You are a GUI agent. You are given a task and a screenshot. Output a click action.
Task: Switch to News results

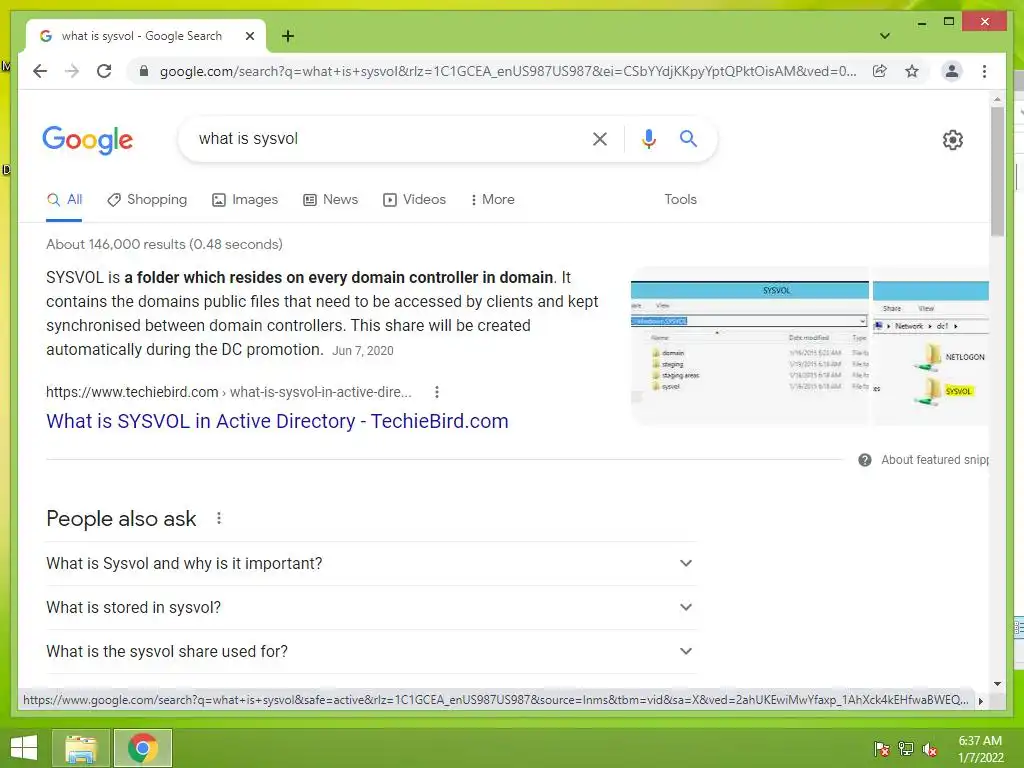pos(330,199)
